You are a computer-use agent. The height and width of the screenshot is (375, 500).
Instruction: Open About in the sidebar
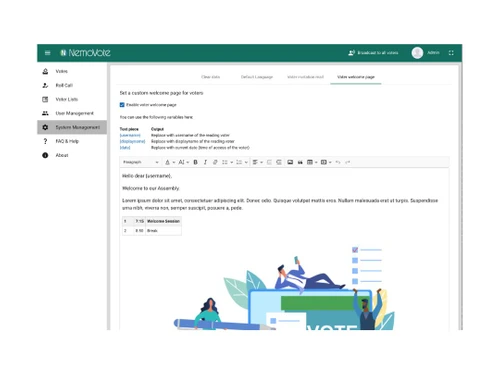coord(72,155)
